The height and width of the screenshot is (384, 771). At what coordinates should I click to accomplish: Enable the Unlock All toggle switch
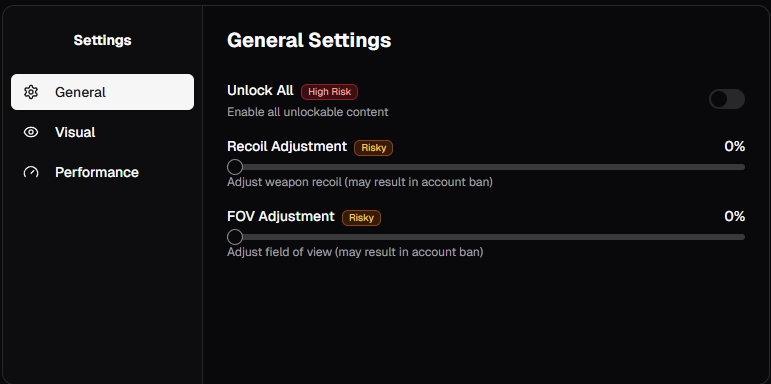tap(727, 99)
